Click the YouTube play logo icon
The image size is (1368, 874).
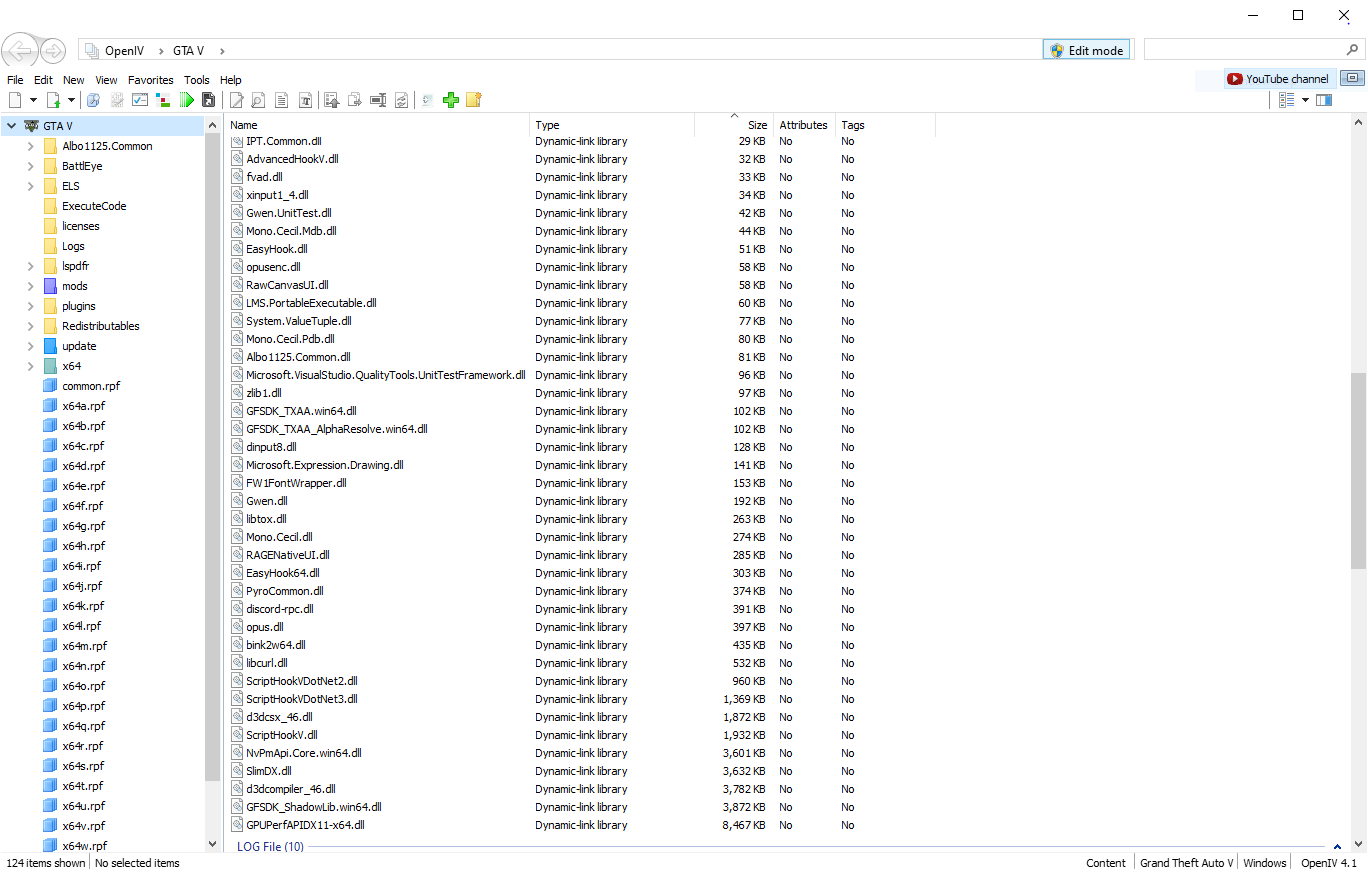pyautogui.click(x=1235, y=79)
